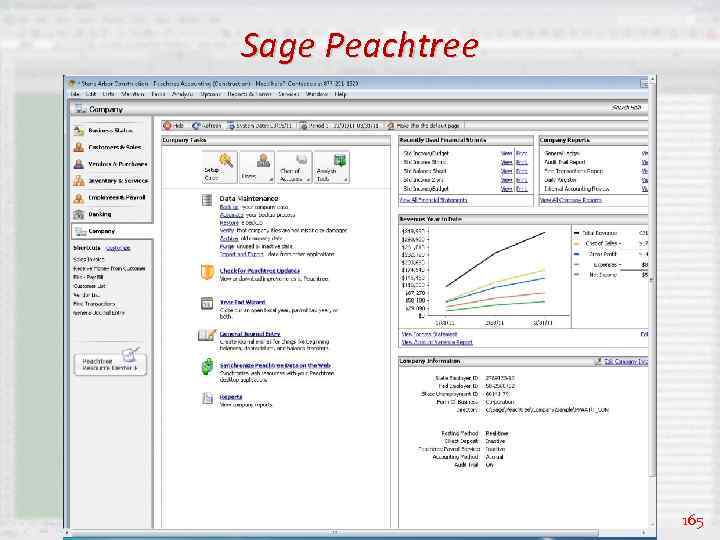Open the Banking navigation icon
Viewport: 720px width, 540px height.
(79, 214)
